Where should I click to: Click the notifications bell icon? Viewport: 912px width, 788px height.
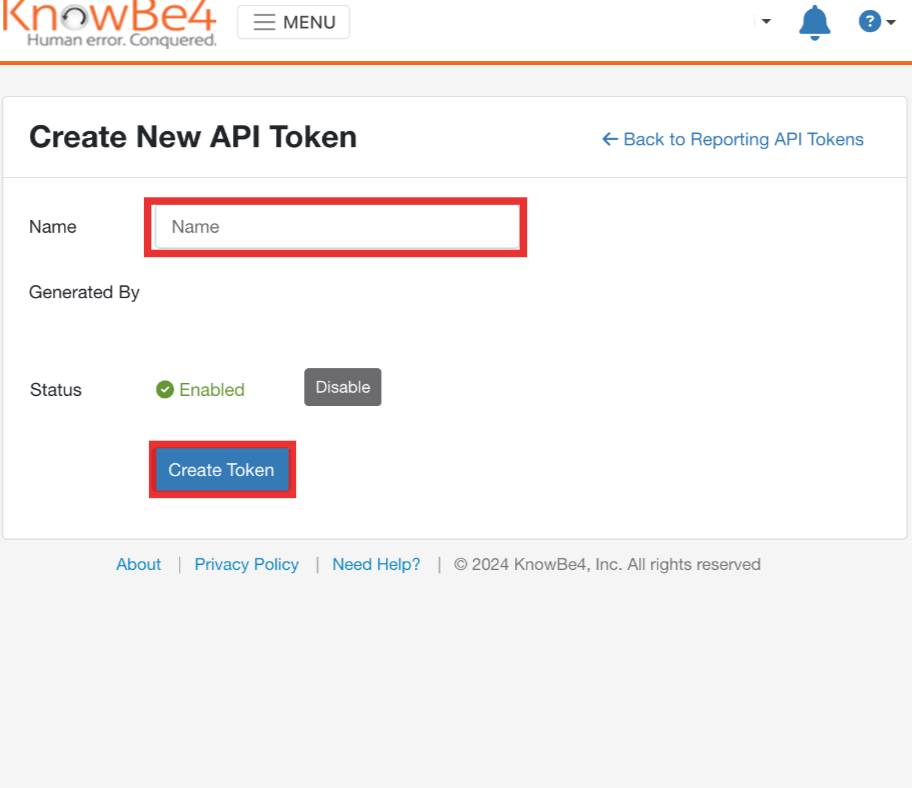pos(814,22)
